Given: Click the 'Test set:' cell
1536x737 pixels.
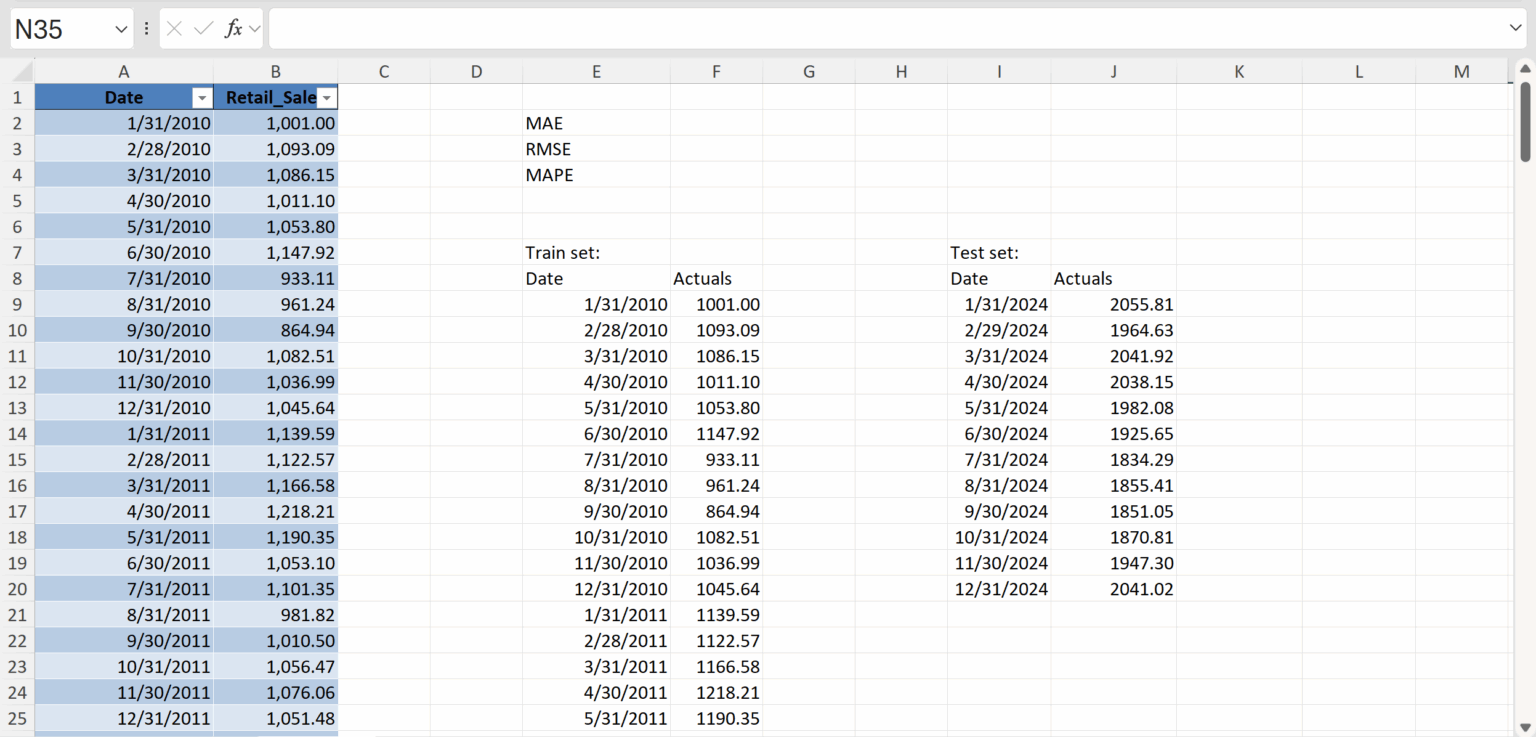Looking at the screenshot, I should coord(998,253).
